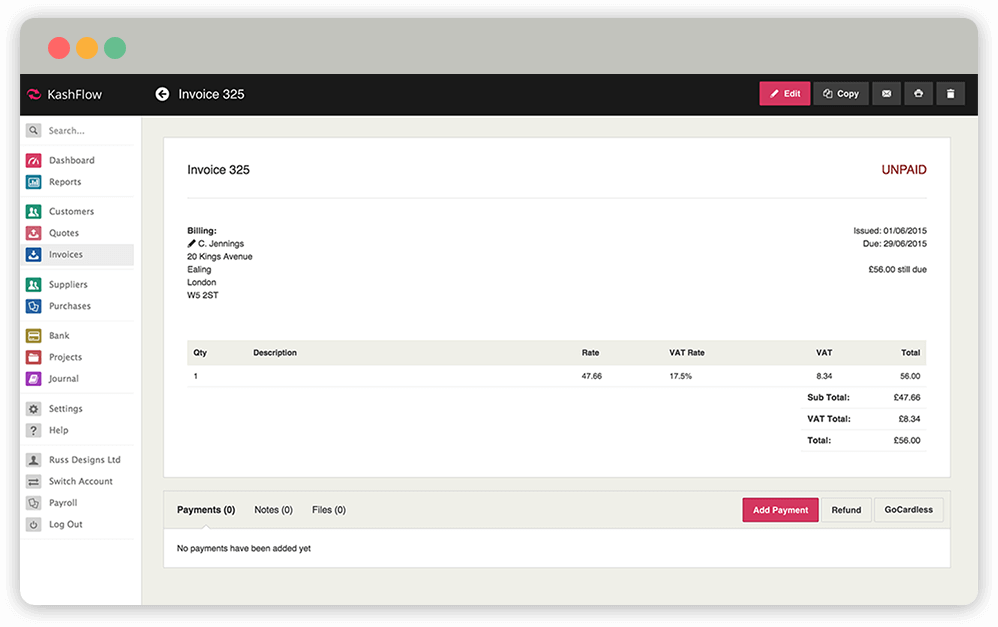Open the Bank section icon
The image size is (998, 627).
point(32,335)
